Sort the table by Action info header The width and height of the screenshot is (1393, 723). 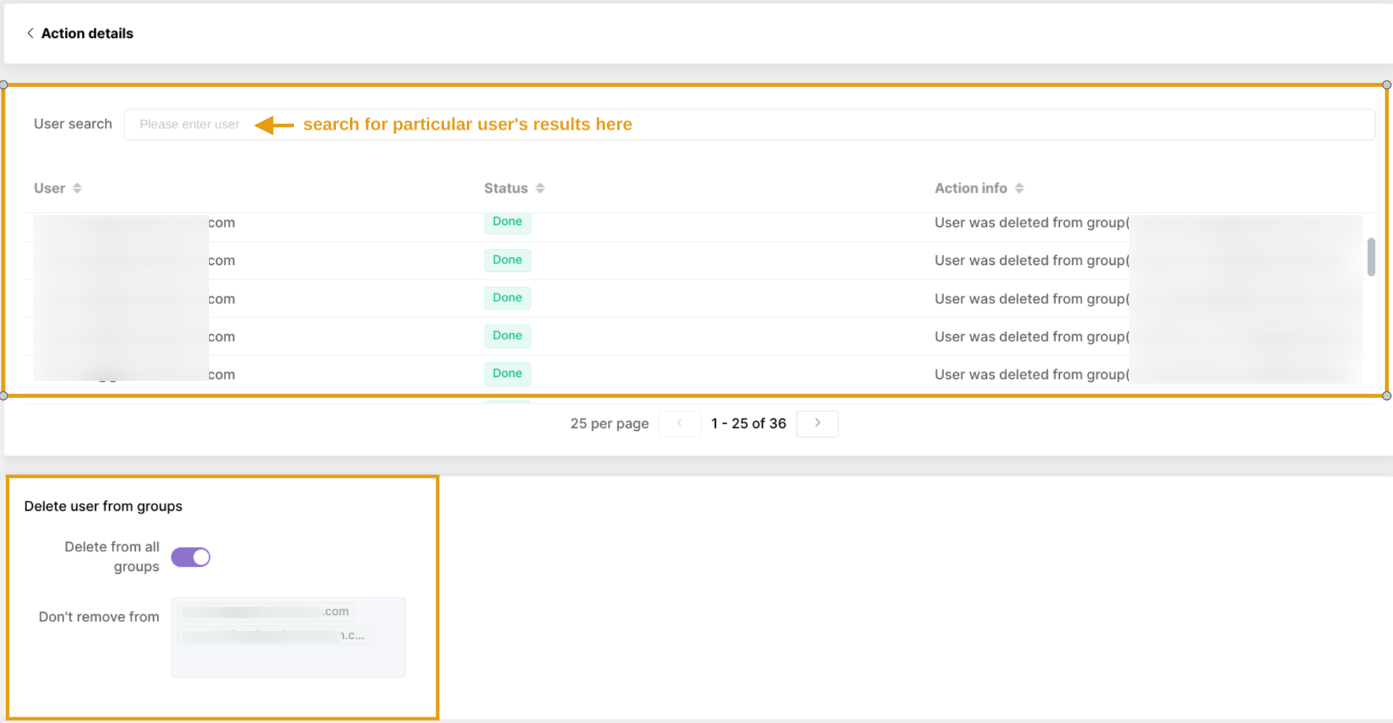click(971, 188)
